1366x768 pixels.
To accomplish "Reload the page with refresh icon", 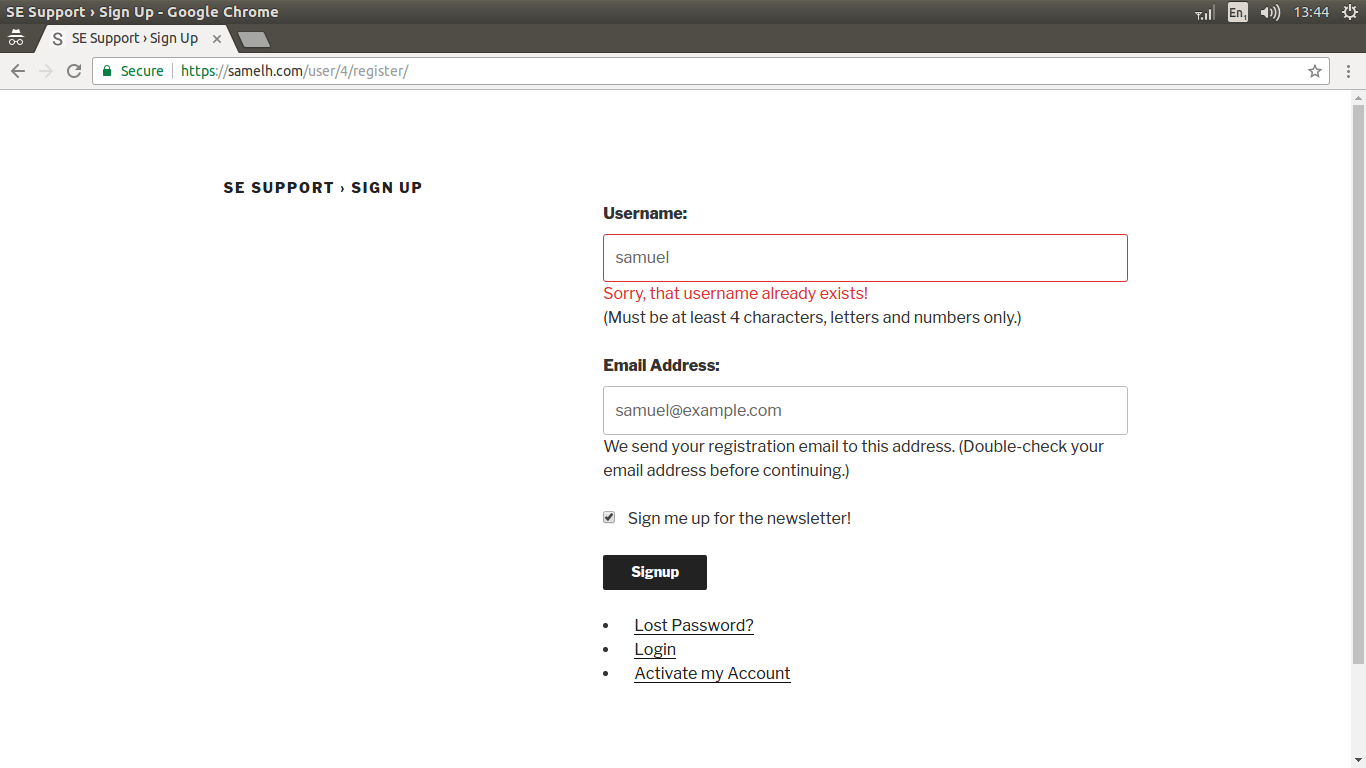I will [x=74, y=71].
